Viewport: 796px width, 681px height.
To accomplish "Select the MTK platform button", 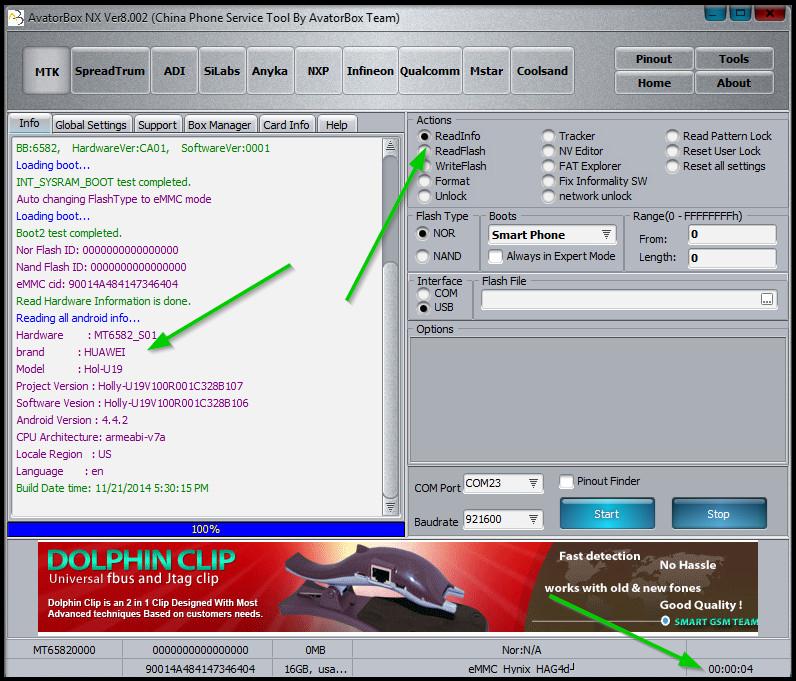I will [47, 71].
